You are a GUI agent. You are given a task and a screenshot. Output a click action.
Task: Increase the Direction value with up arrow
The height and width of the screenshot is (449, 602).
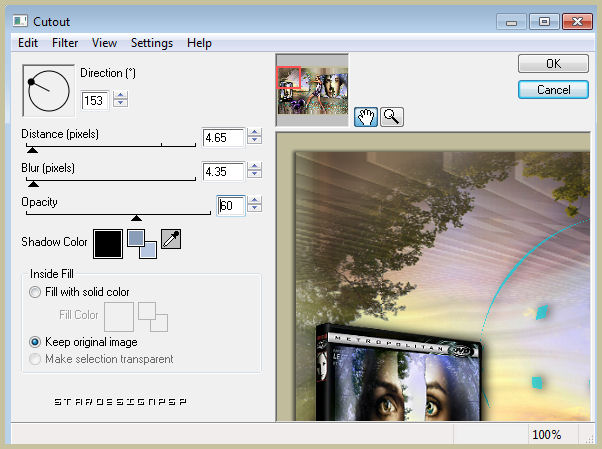click(x=121, y=95)
